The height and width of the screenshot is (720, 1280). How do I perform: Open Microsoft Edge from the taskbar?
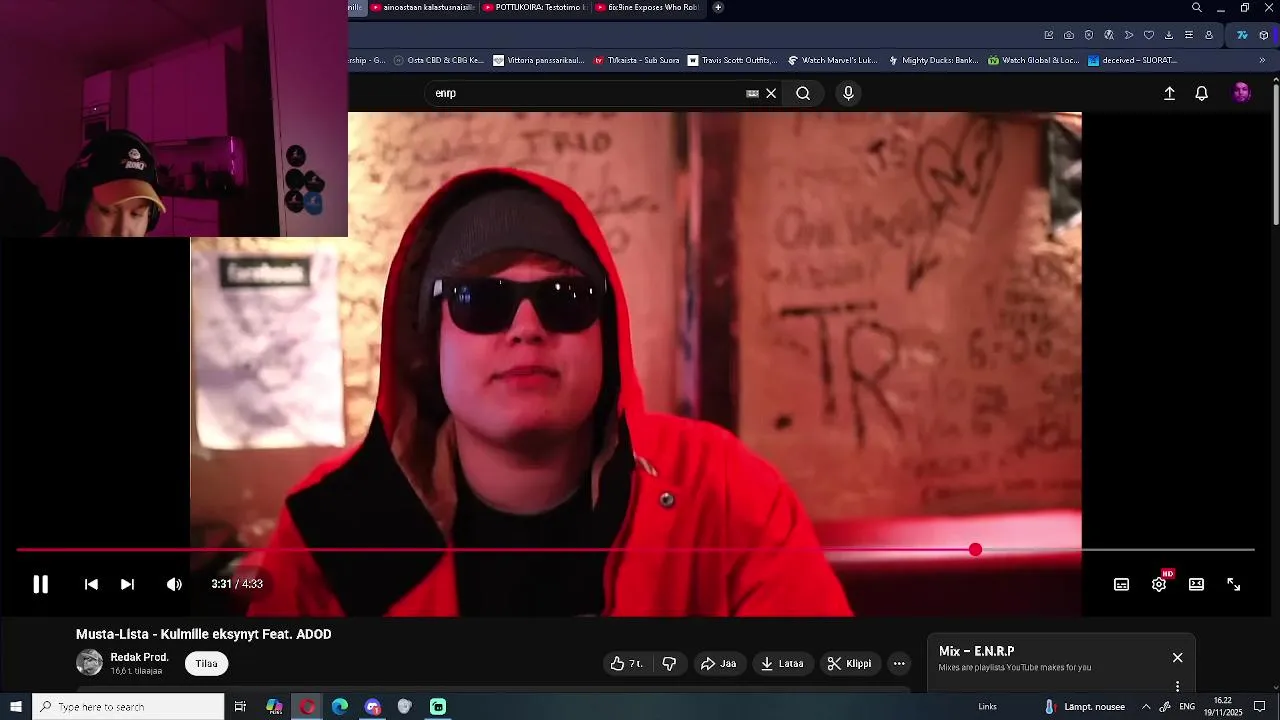click(340, 707)
